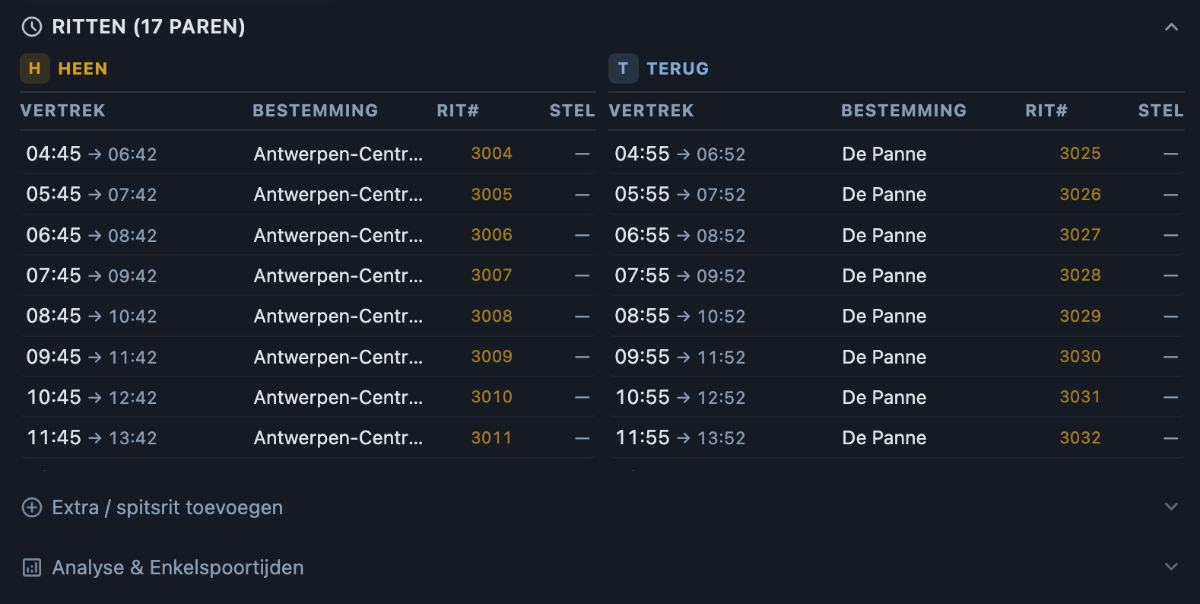The height and width of the screenshot is (604, 1200).
Task: Expand the Extra / spitsrit toevoegen chevron
Action: [x=1172, y=507]
